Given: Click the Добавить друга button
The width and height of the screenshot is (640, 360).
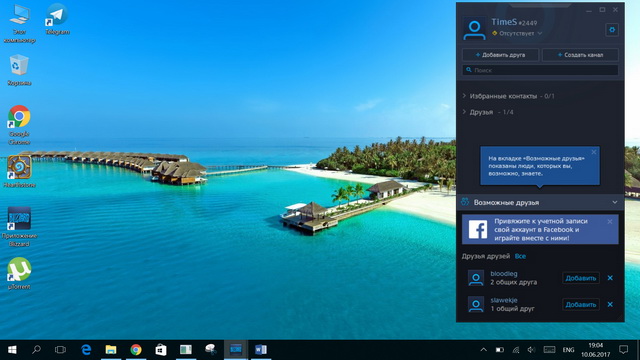Looking at the screenshot, I should 500,55.
